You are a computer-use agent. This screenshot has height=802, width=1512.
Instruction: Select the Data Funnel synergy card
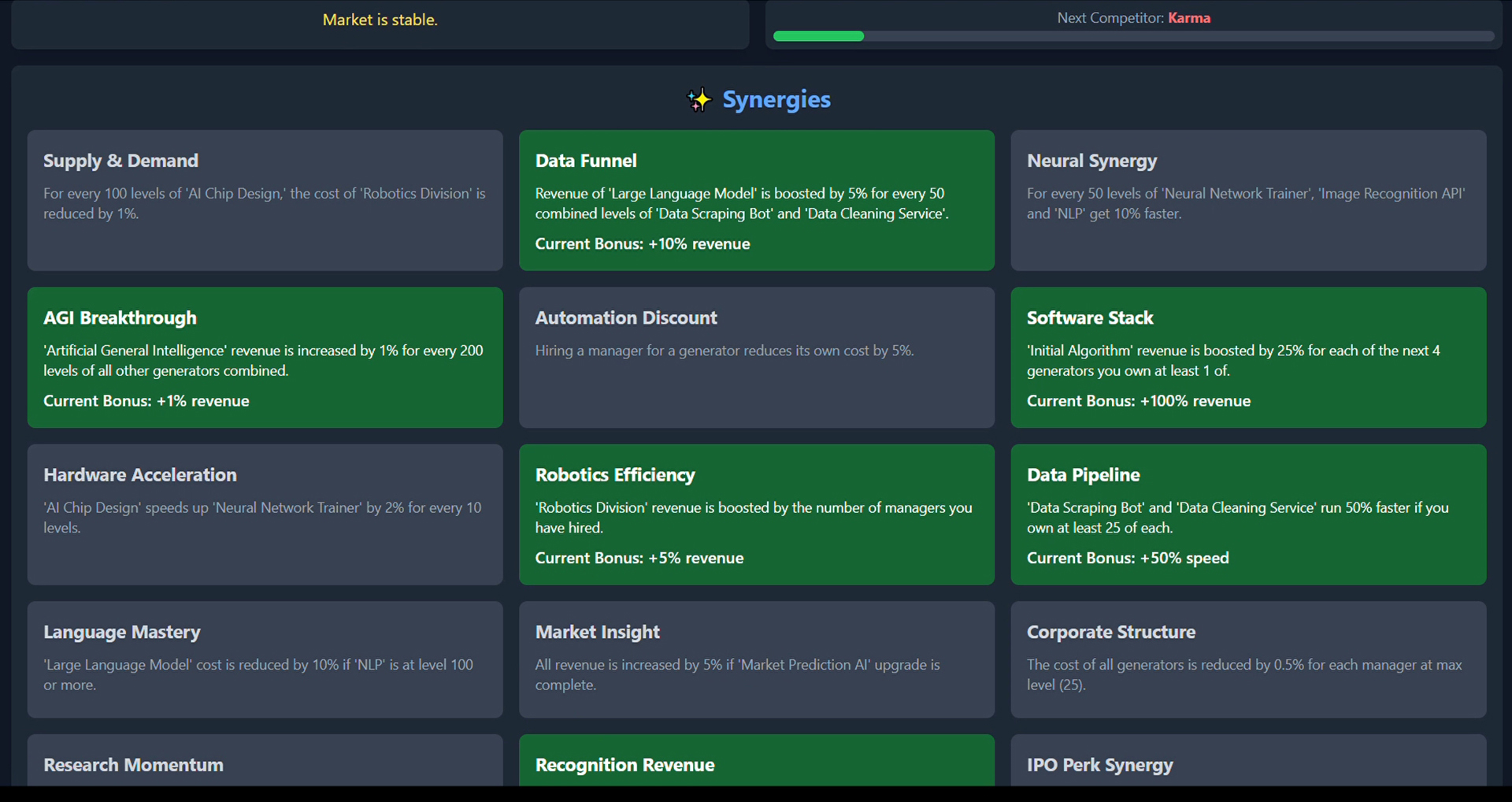click(x=755, y=200)
